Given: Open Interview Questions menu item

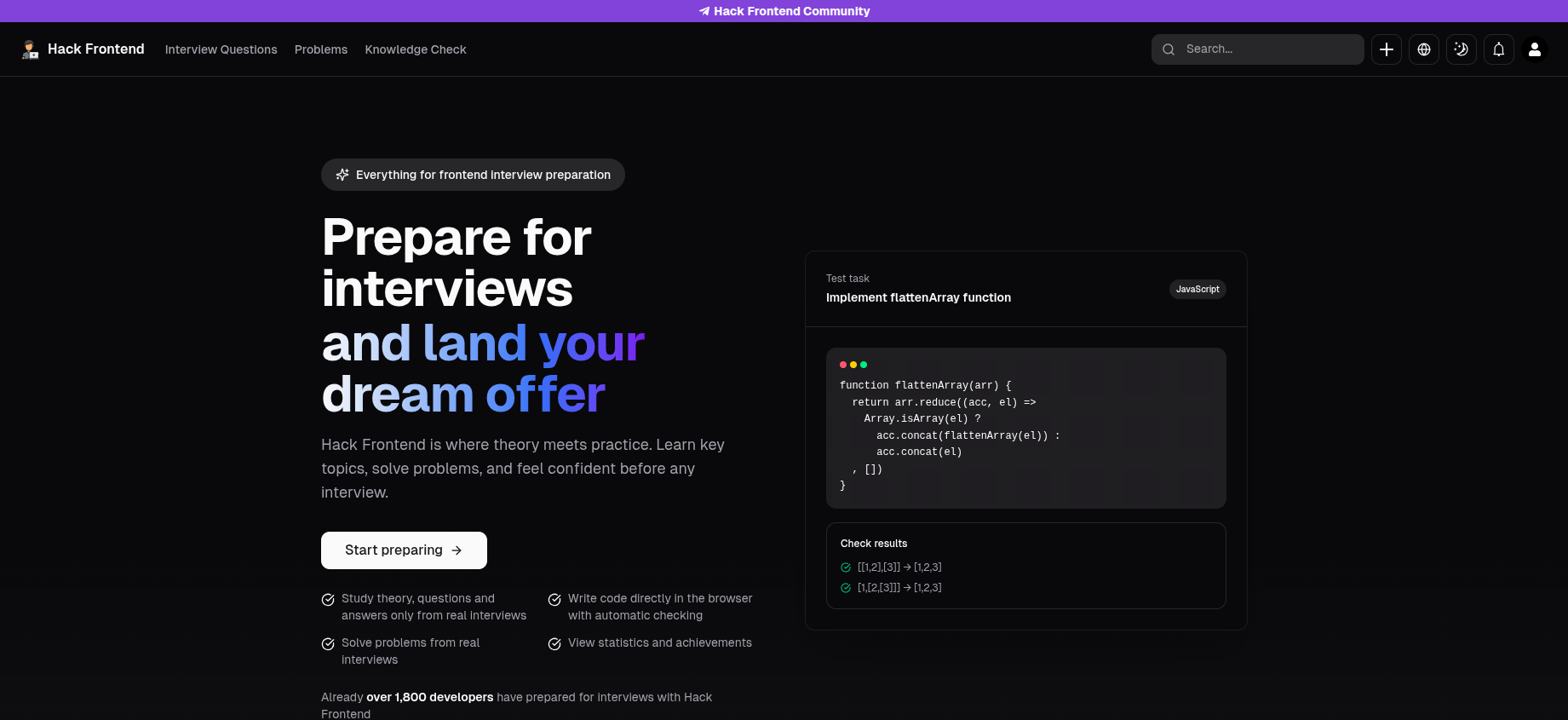Looking at the screenshot, I should [x=221, y=49].
